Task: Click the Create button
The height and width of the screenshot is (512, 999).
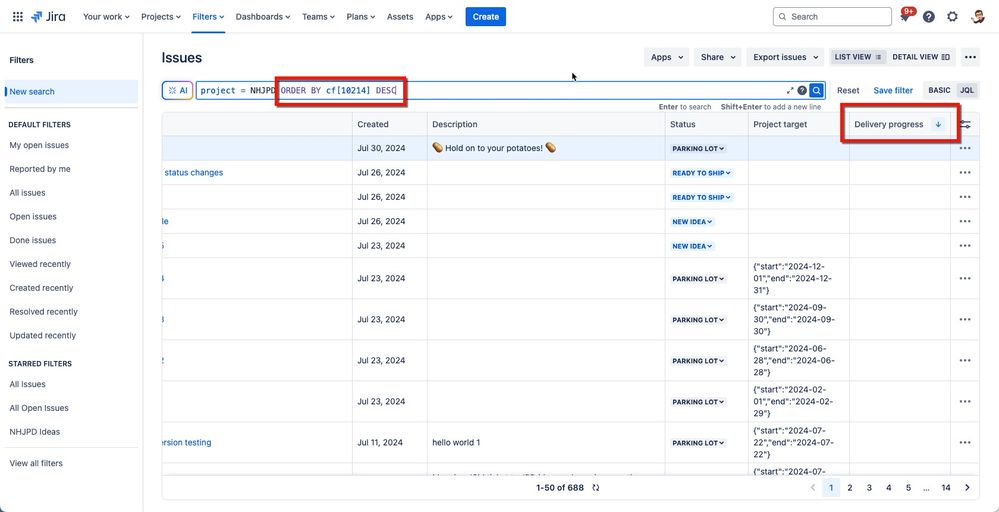Action: point(485,17)
